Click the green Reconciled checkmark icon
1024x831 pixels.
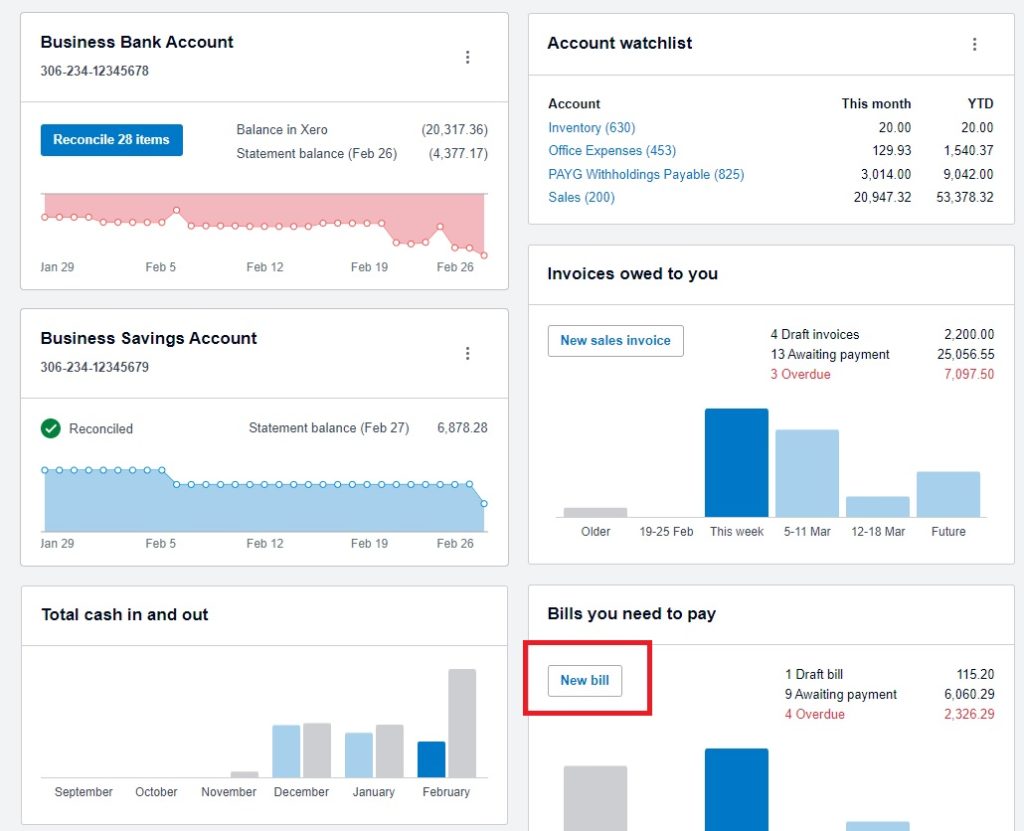tap(52, 428)
